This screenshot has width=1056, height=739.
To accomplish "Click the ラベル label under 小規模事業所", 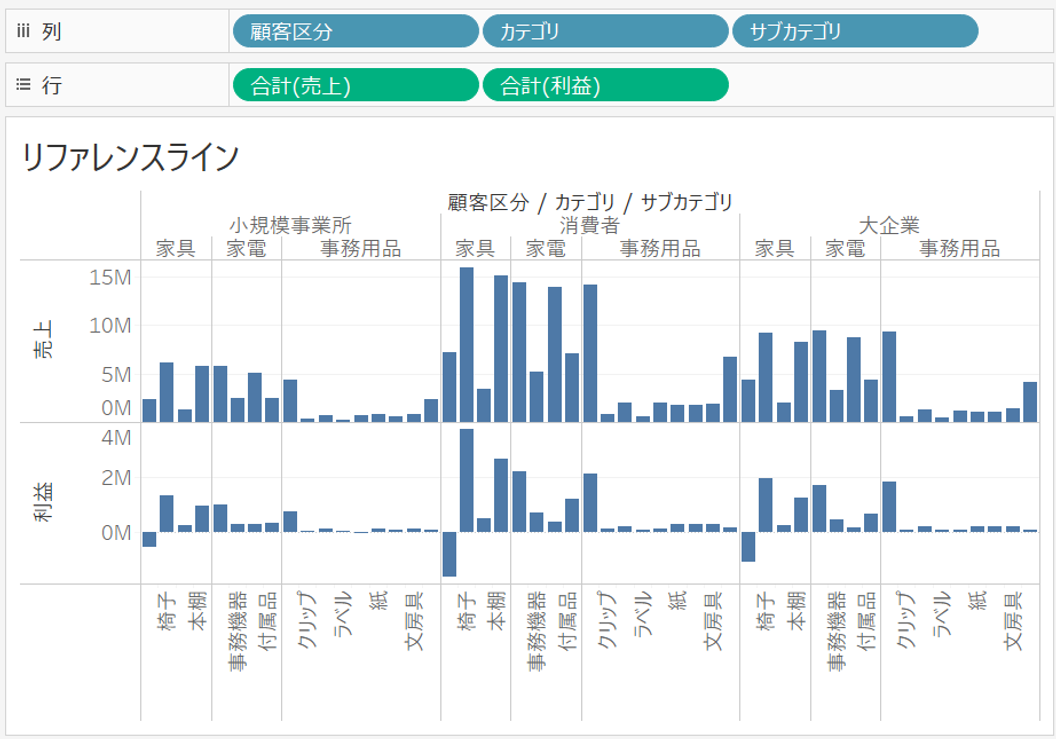I will [x=343, y=614].
